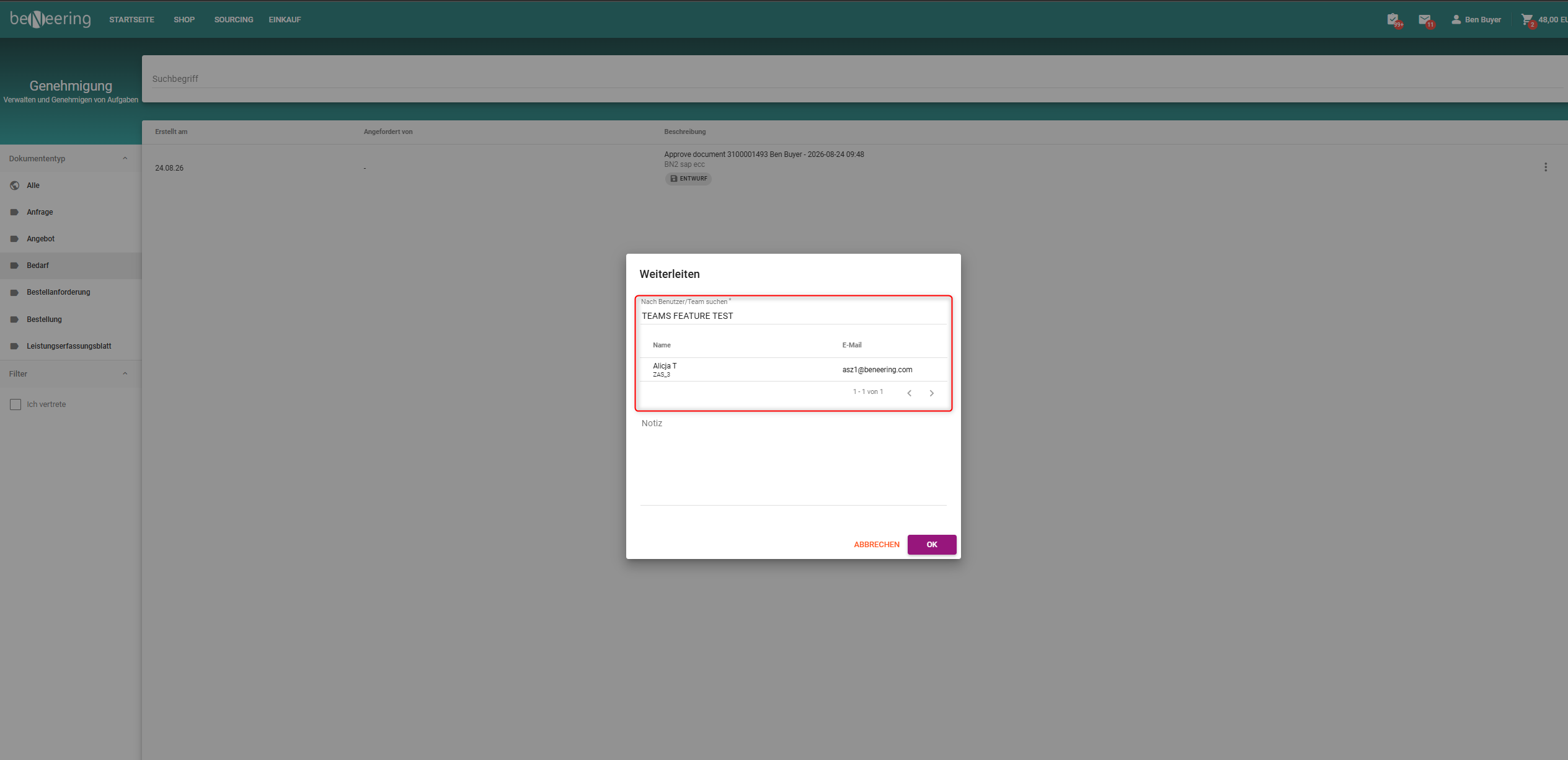Open the SHOP menu
Viewport: 1568px width, 760px height.
[x=184, y=20]
